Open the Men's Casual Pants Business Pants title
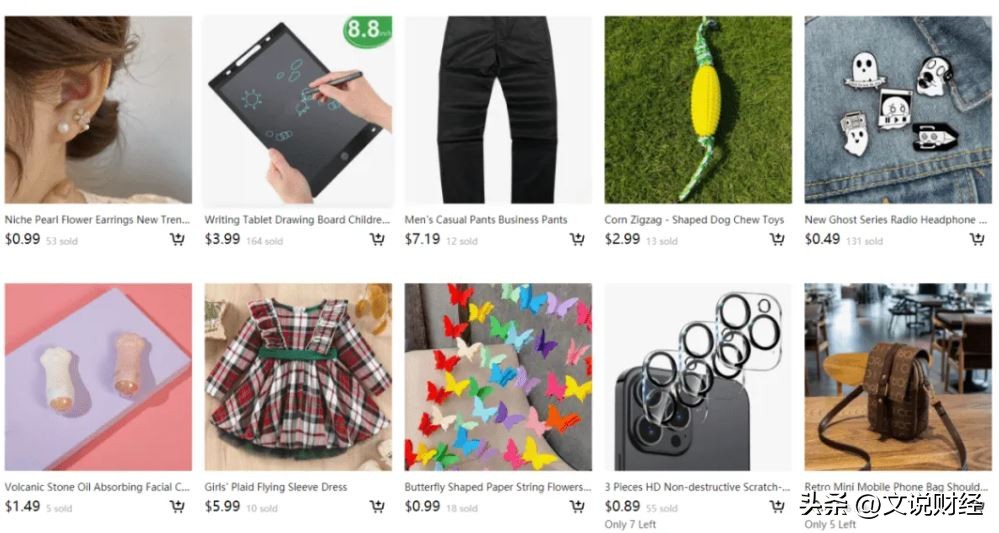 486,220
